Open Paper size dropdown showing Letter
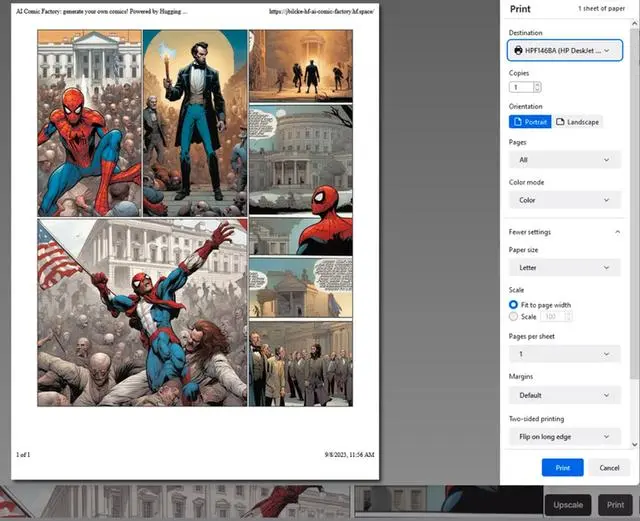The width and height of the screenshot is (640, 521). 564,268
